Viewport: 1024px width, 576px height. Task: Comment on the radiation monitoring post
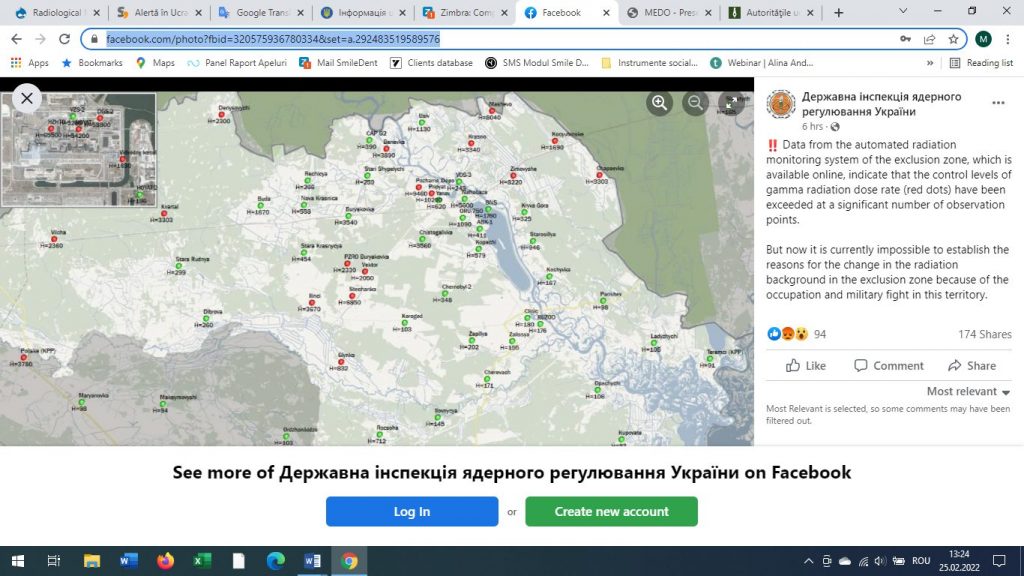tap(889, 366)
